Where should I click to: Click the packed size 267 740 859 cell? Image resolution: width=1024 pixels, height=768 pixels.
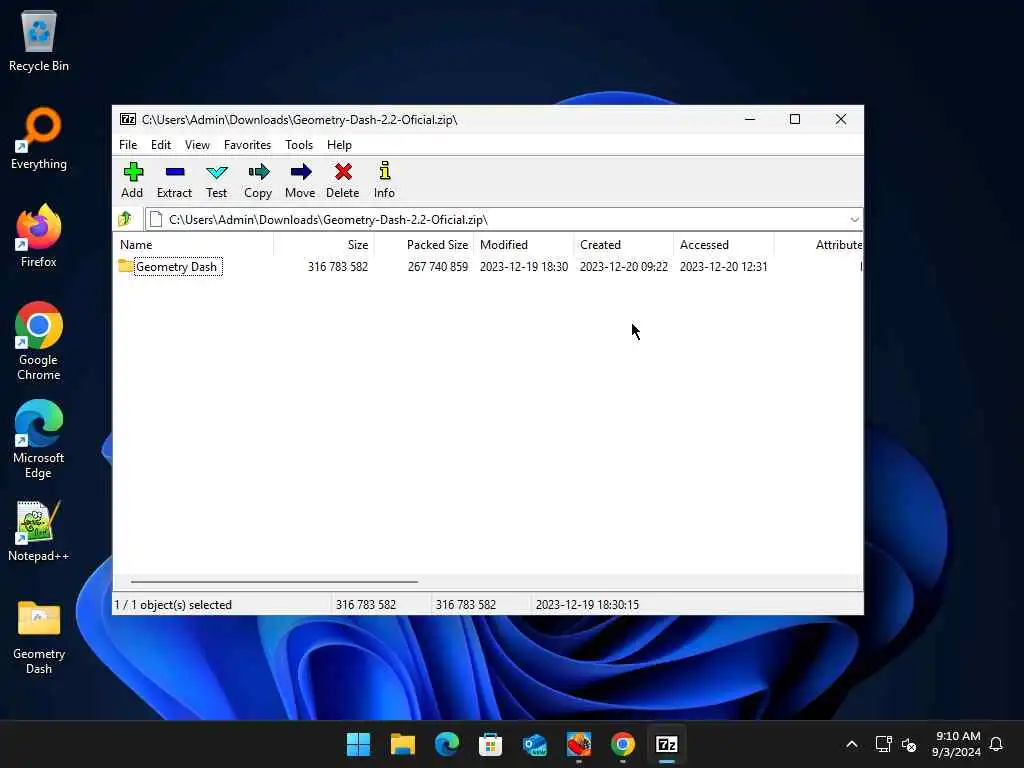click(438, 266)
